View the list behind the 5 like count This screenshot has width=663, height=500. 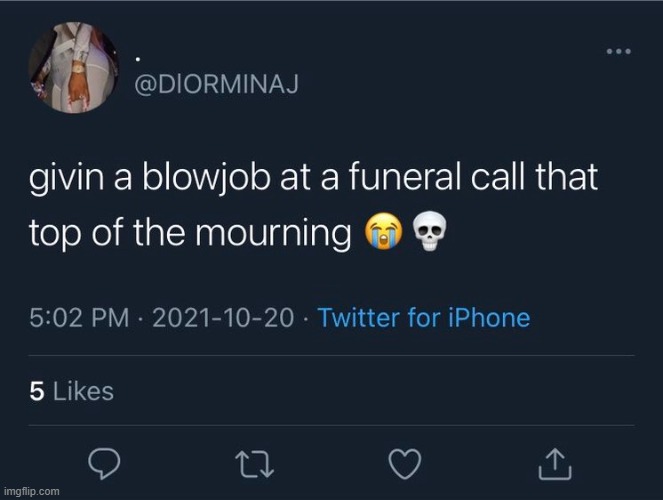pyautogui.click(x=37, y=392)
